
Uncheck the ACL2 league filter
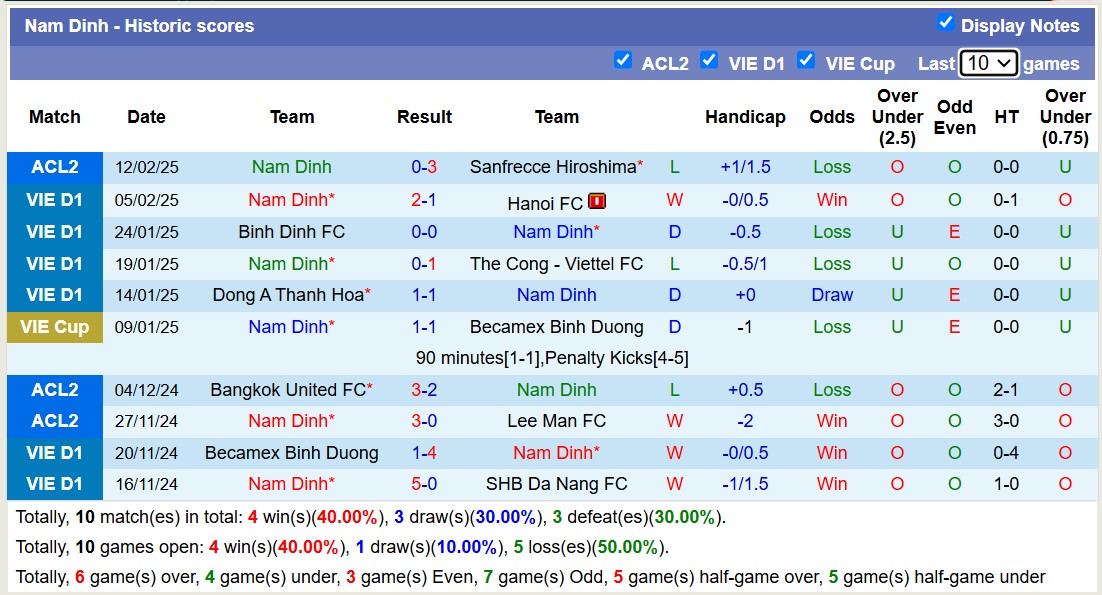[623, 60]
